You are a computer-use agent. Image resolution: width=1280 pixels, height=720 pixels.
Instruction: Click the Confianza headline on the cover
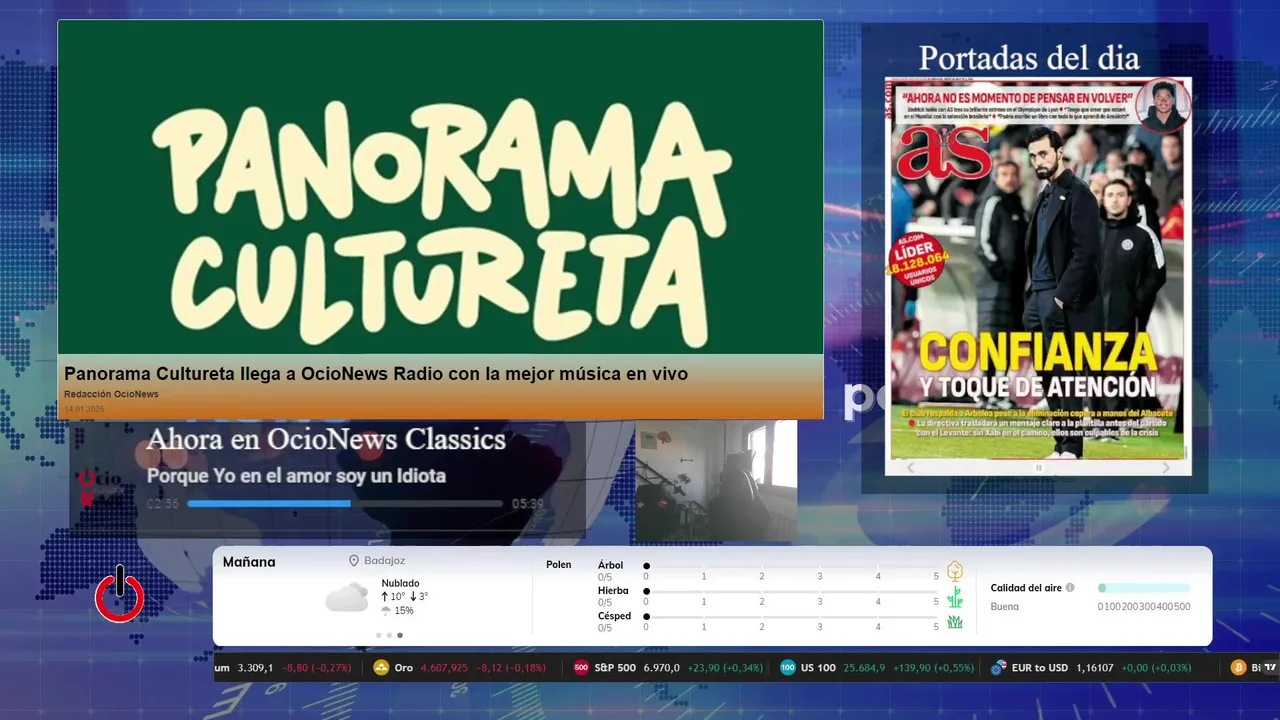pyautogui.click(x=1038, y=352)
